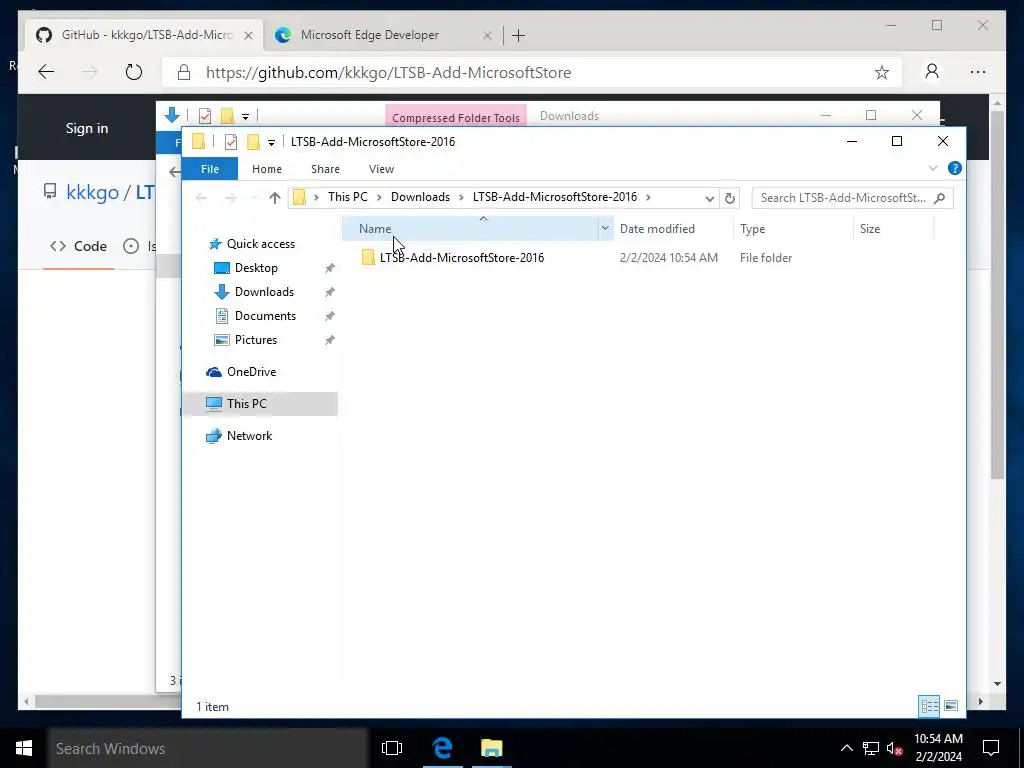
Task: Click the breadcrumb chevron after the folder name
Action: (648, 197)
